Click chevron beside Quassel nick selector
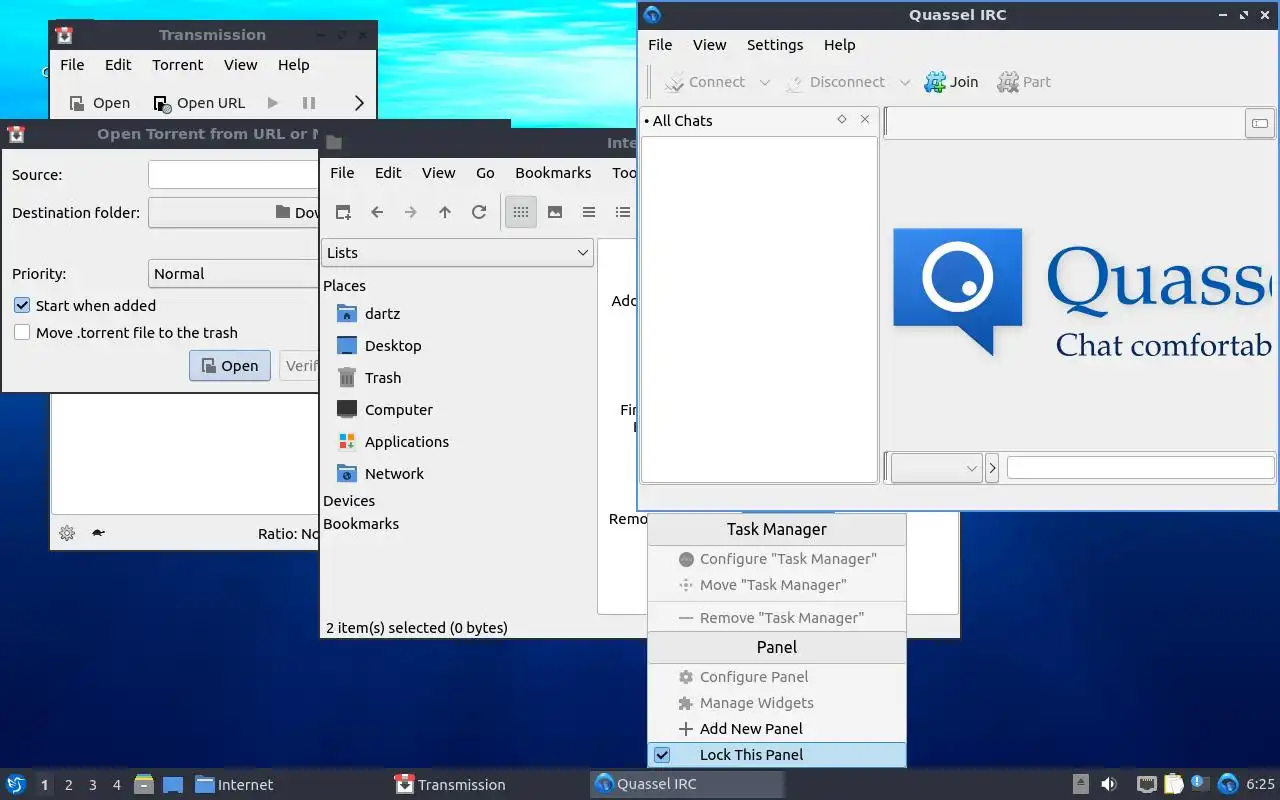The height and width of the screenshot is (800, 1280). pos(992,468)
